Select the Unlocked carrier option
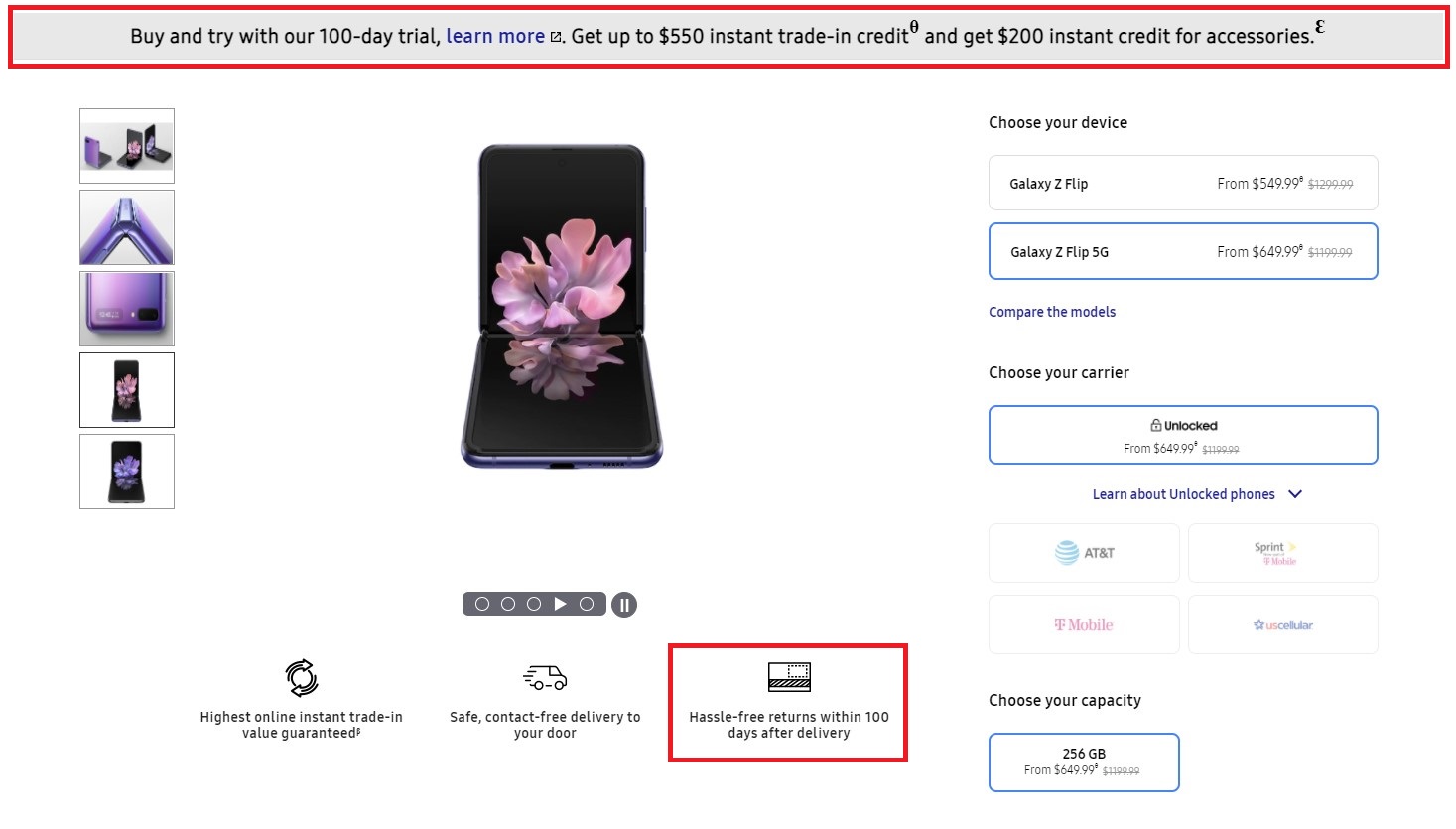 click(x=1182, y=435)
